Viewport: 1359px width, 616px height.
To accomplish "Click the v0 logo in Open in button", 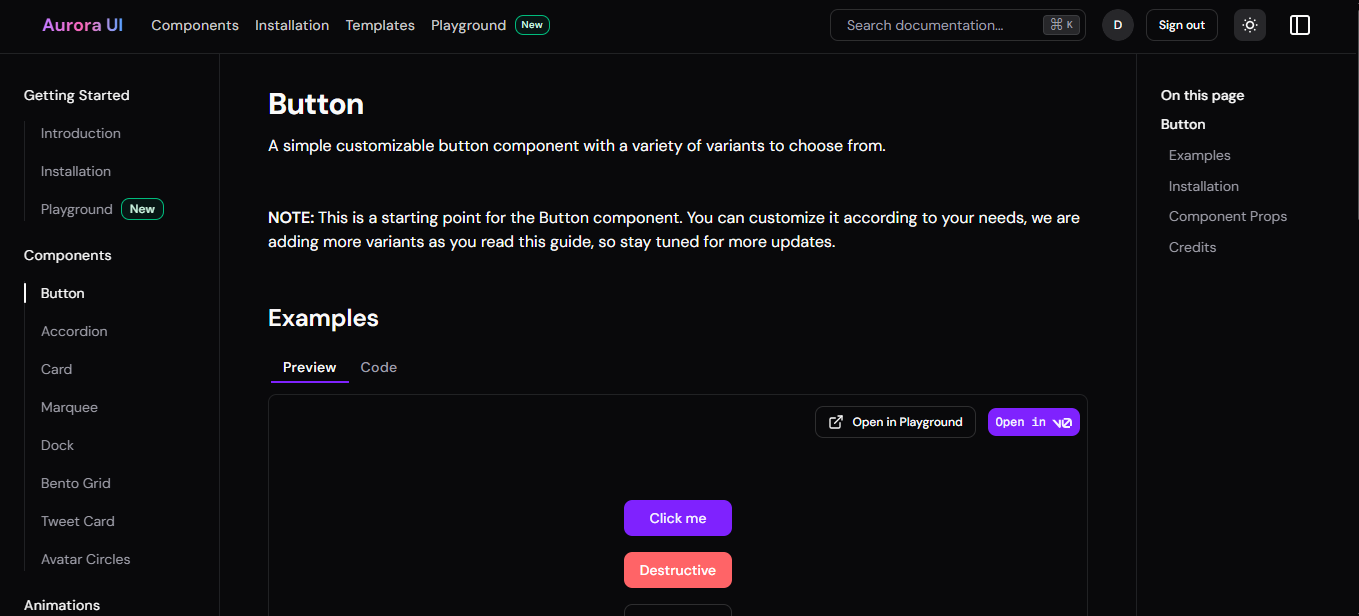I will 1063,423.
